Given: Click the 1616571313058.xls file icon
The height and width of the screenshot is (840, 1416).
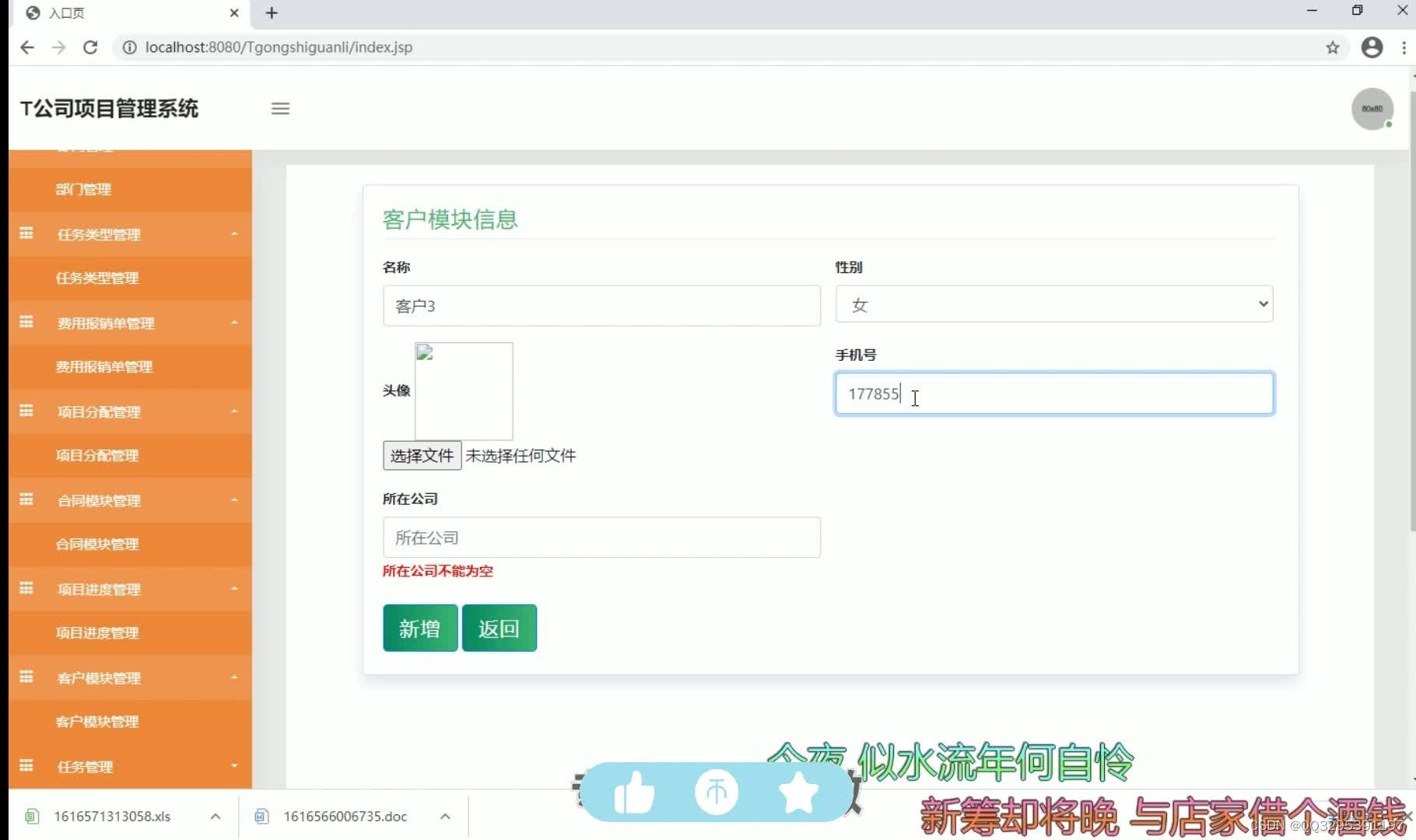Looking at the screenshot, I should pyautogui.click(x=32, y=816).
